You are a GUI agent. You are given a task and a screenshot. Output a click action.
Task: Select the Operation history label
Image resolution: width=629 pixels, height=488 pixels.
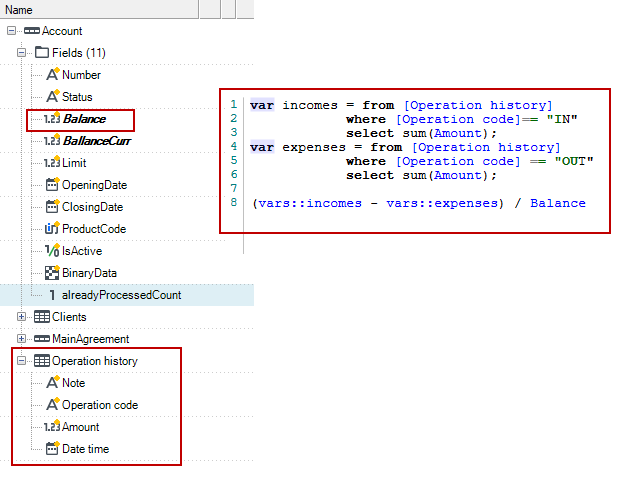coord(95,361)
